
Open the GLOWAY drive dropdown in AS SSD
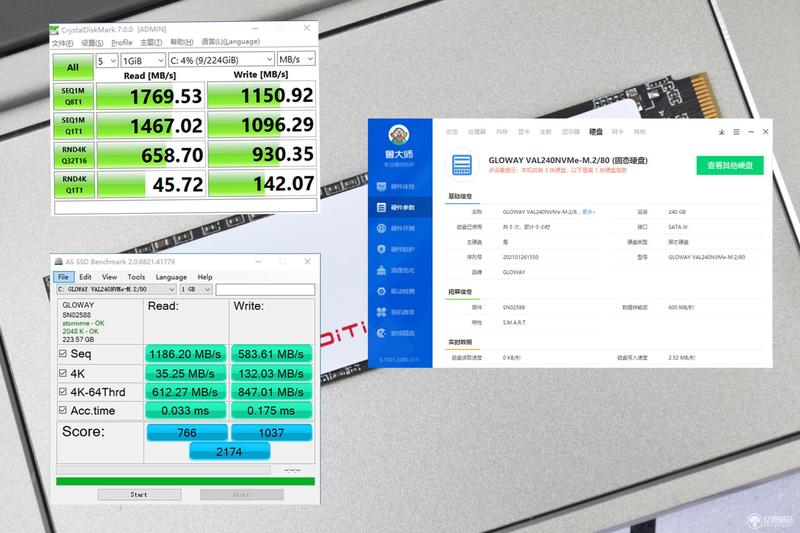click(116, 289)
